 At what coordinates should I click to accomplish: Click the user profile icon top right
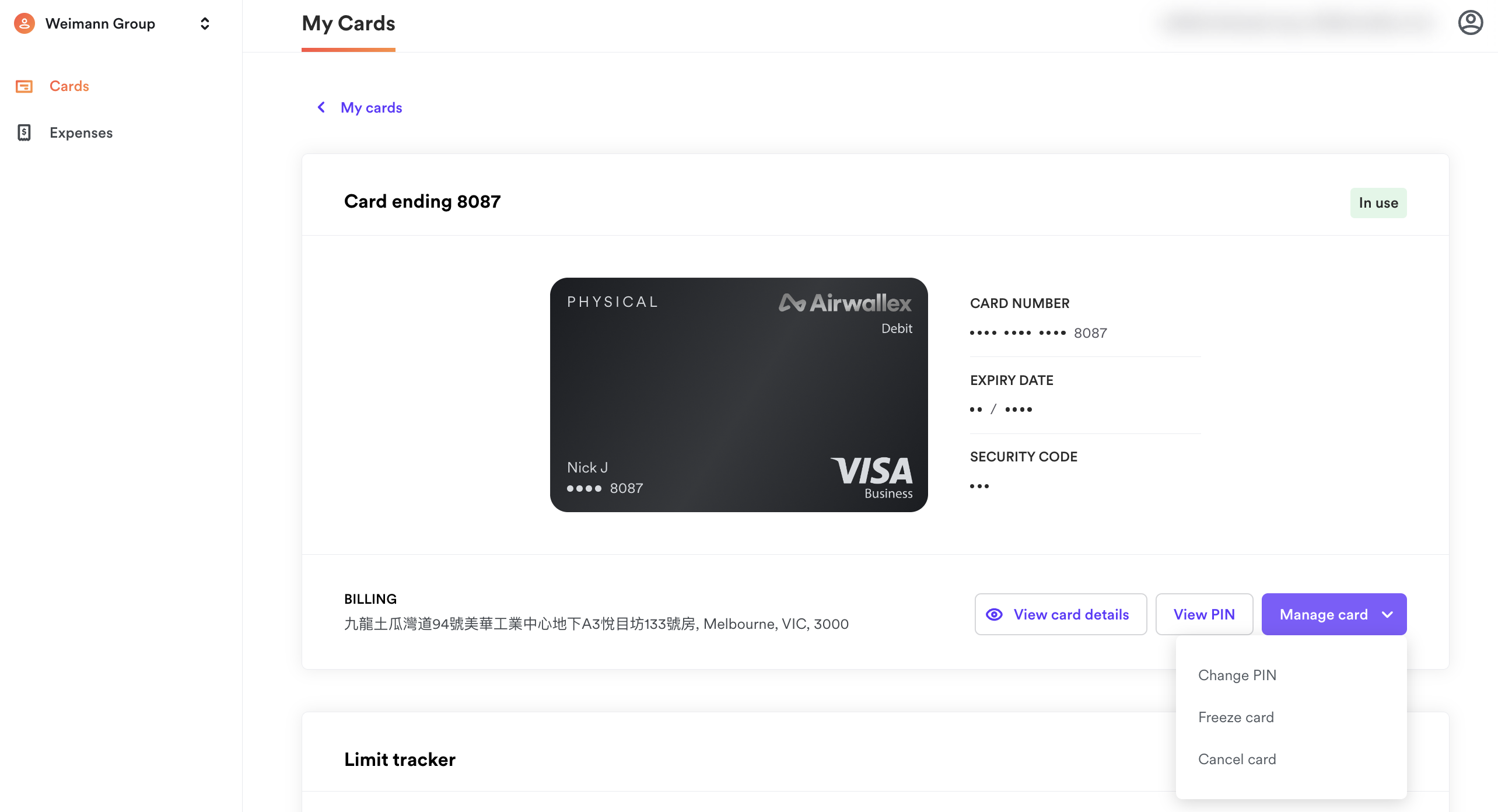(1470, 22)
